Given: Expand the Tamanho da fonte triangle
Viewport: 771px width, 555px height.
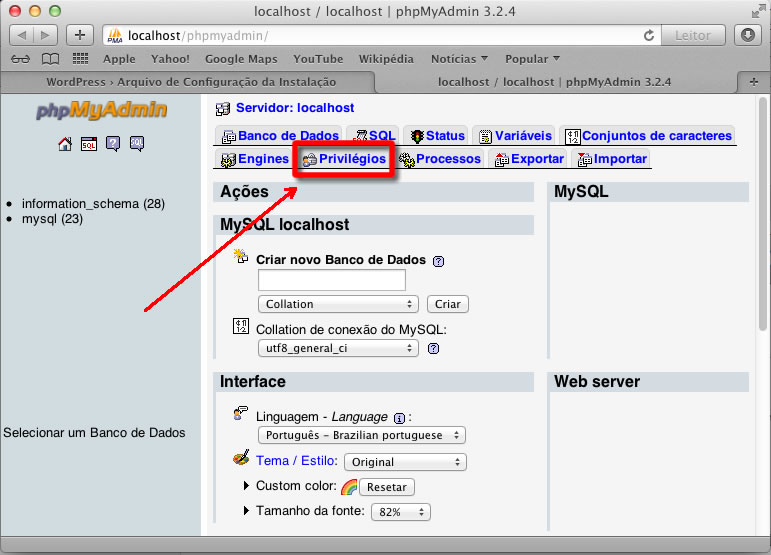Looking at the screenshot, I should pos(246,511).
